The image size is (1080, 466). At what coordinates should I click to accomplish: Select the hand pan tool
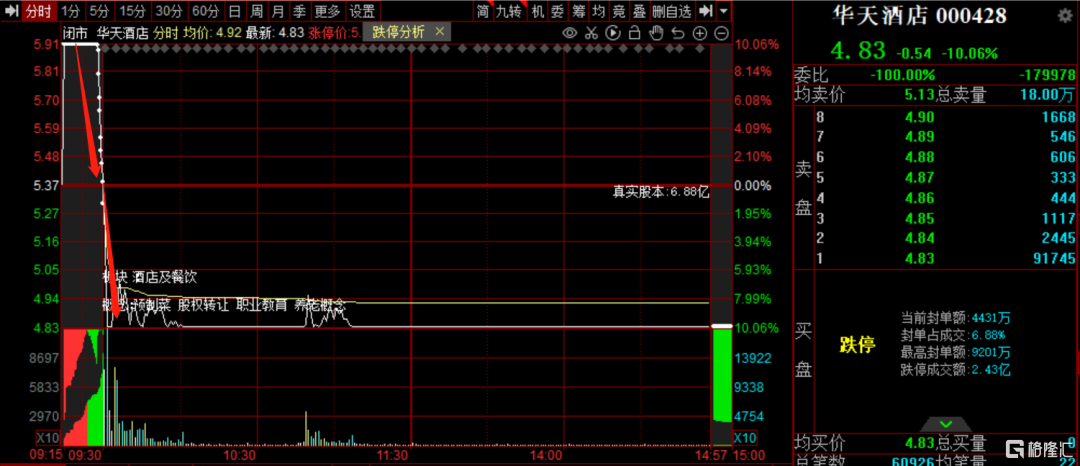(656, 32)
